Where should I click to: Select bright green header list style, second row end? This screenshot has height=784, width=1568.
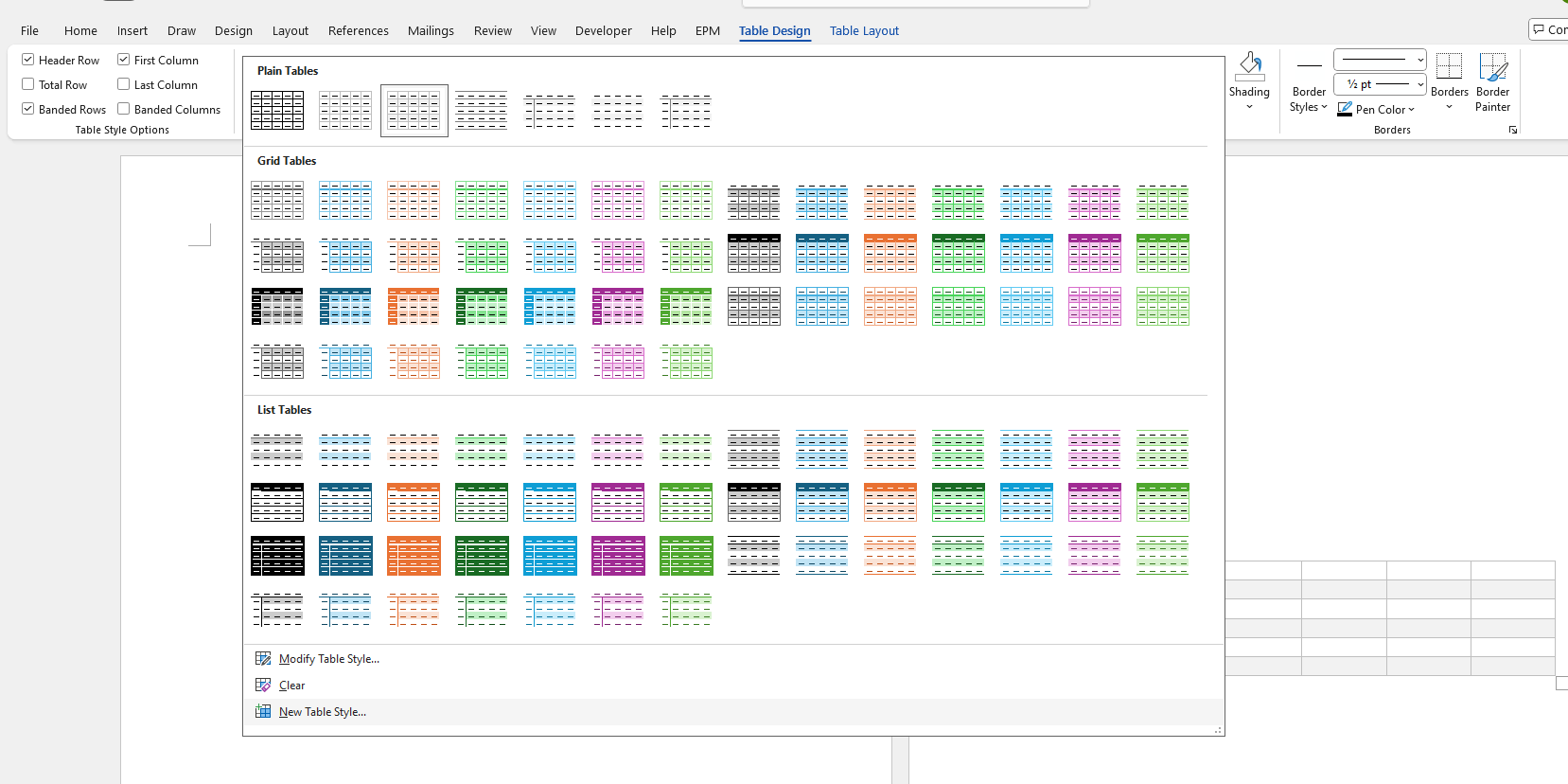pyautogui.click(x=1163, y=503)
